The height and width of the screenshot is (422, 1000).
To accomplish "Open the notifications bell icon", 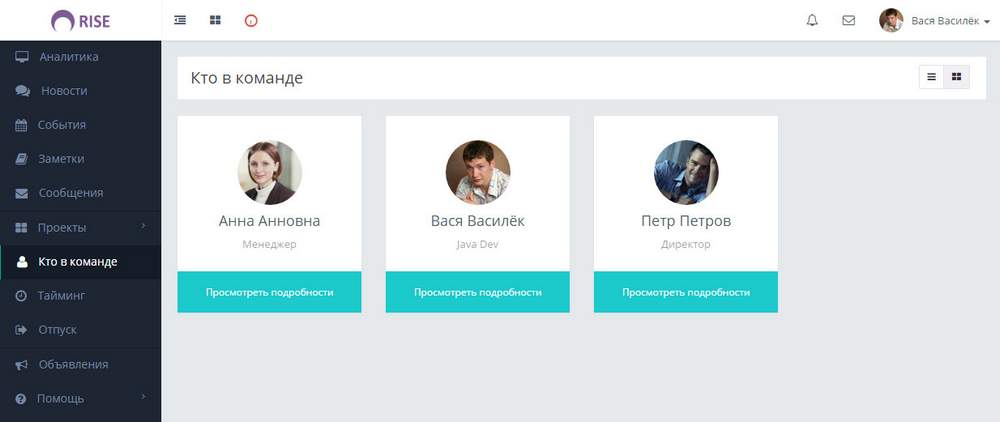I will 812,20.
